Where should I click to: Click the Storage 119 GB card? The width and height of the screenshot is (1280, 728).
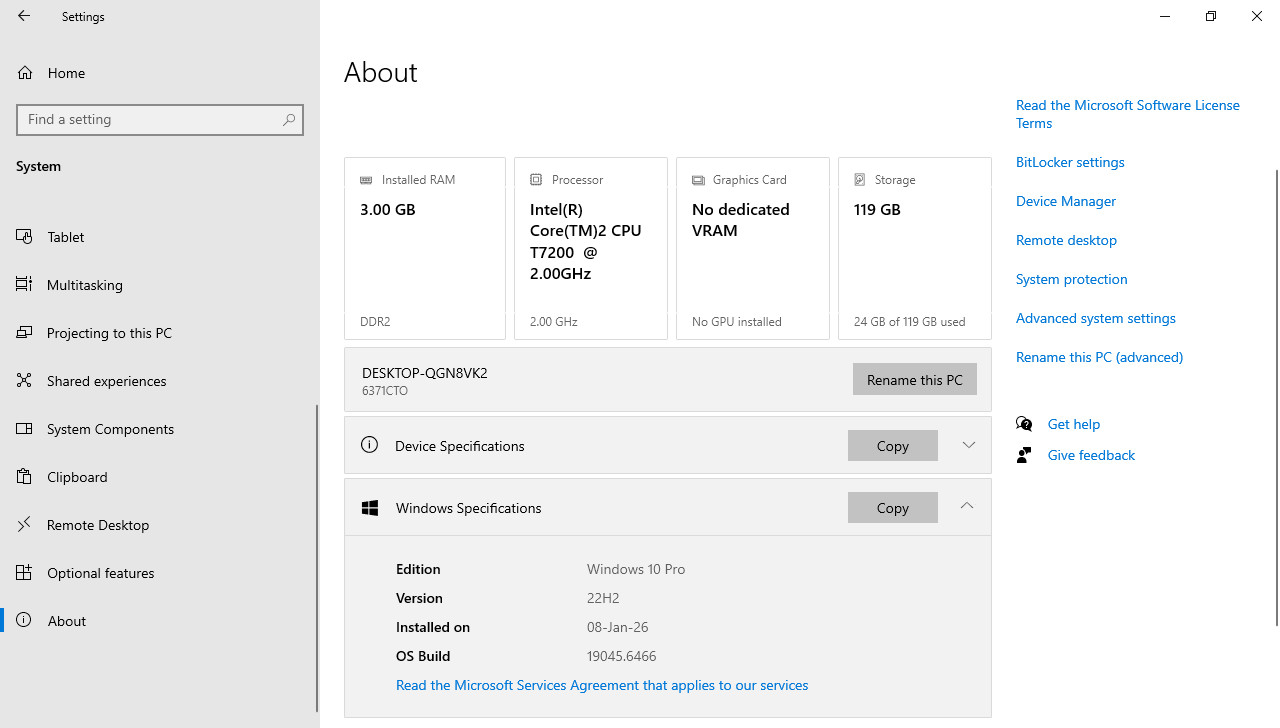[x=915, y=248]
